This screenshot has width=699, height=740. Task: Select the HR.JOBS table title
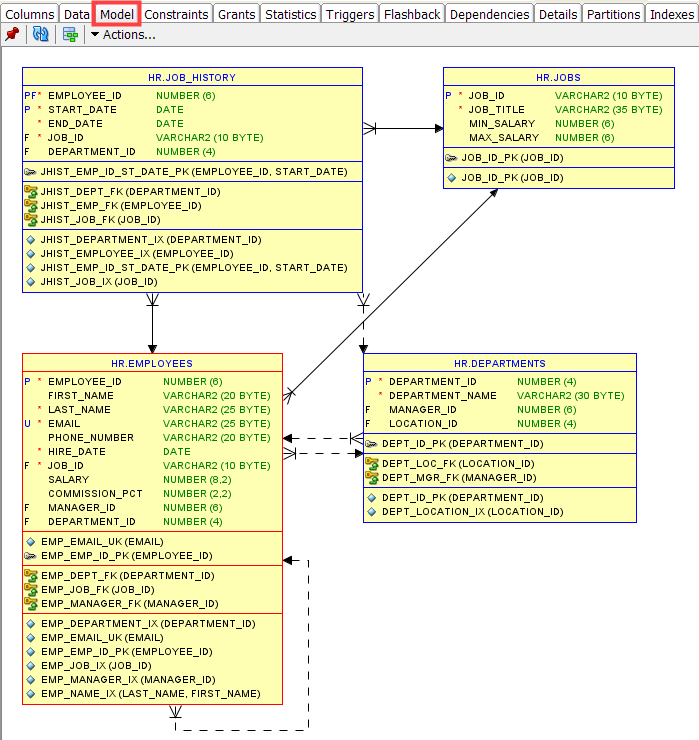pos(558,77)
